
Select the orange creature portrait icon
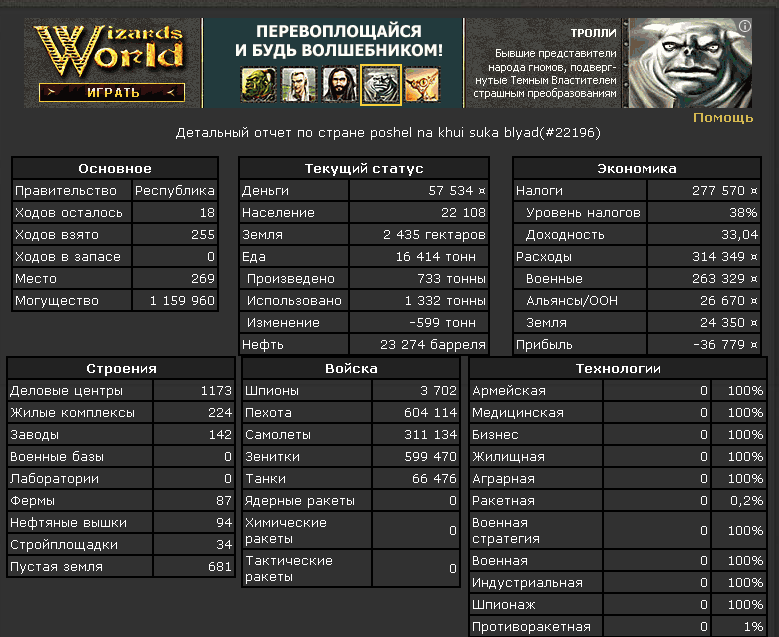tap(422, 85)
